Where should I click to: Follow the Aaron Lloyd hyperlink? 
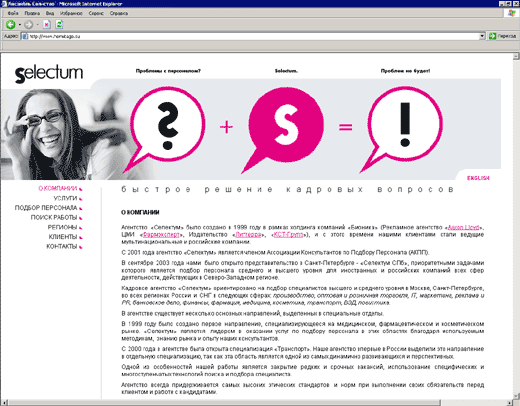(x=463, y=227)
